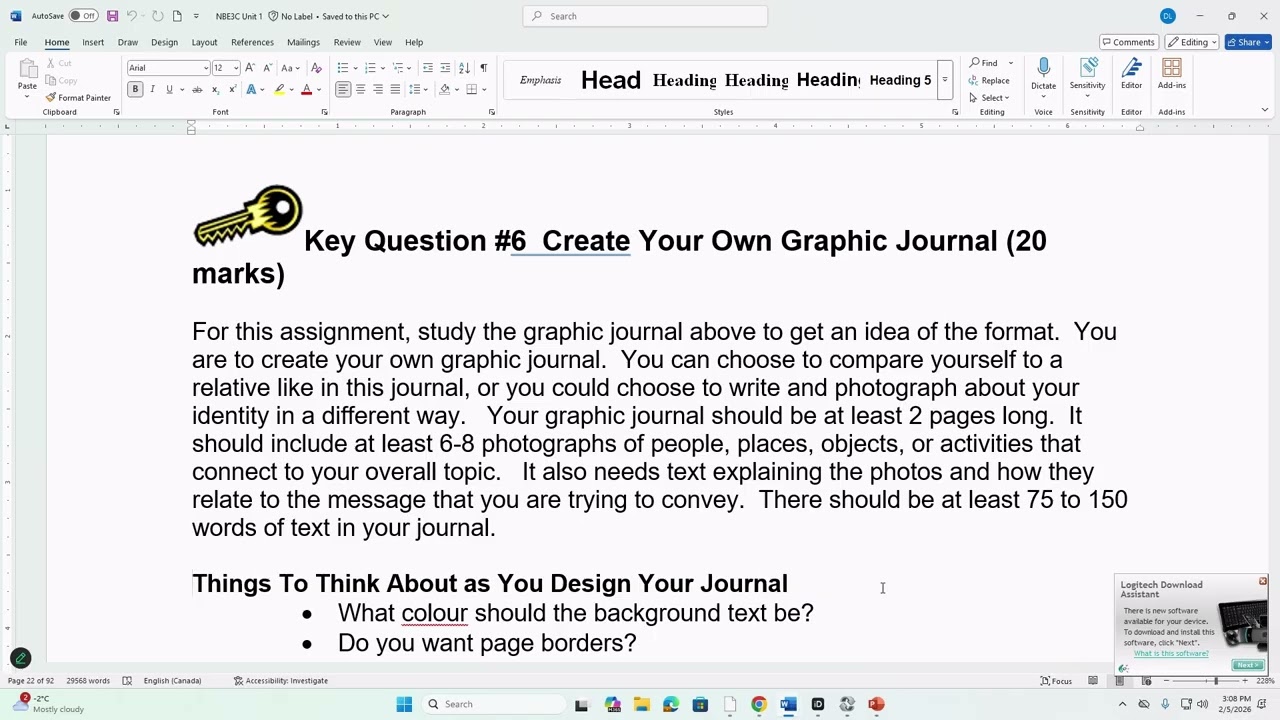Switch to the Review tab
1280x720 pixels.
[347, 42]
